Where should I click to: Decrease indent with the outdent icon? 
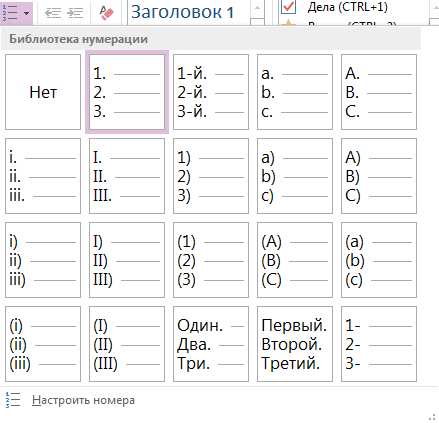[53, 13]
